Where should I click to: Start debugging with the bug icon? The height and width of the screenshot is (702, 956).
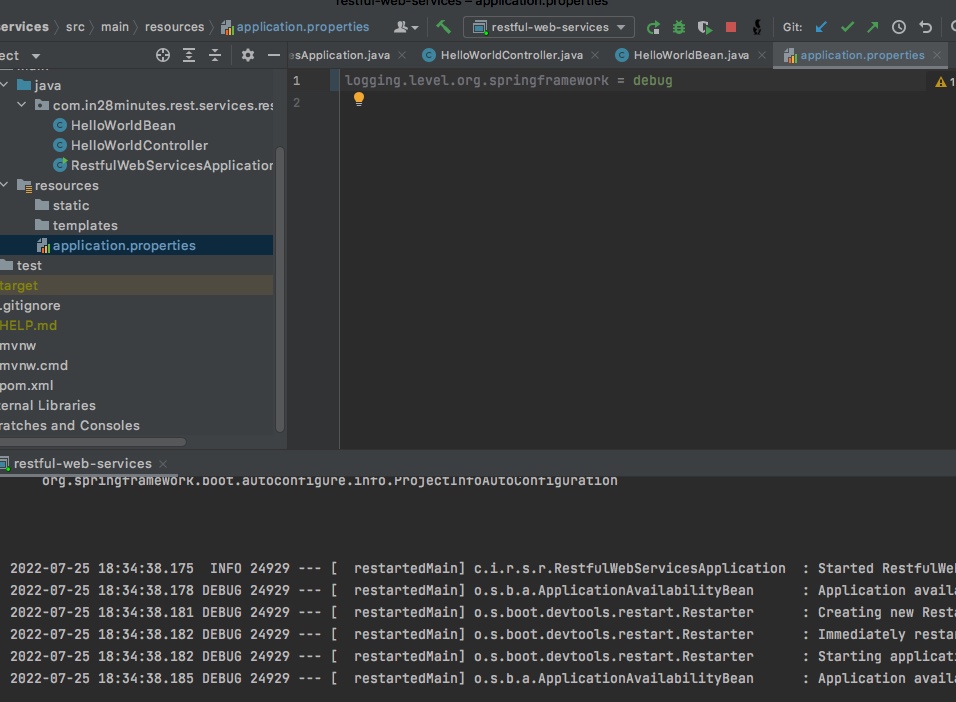tap(680, 27)
